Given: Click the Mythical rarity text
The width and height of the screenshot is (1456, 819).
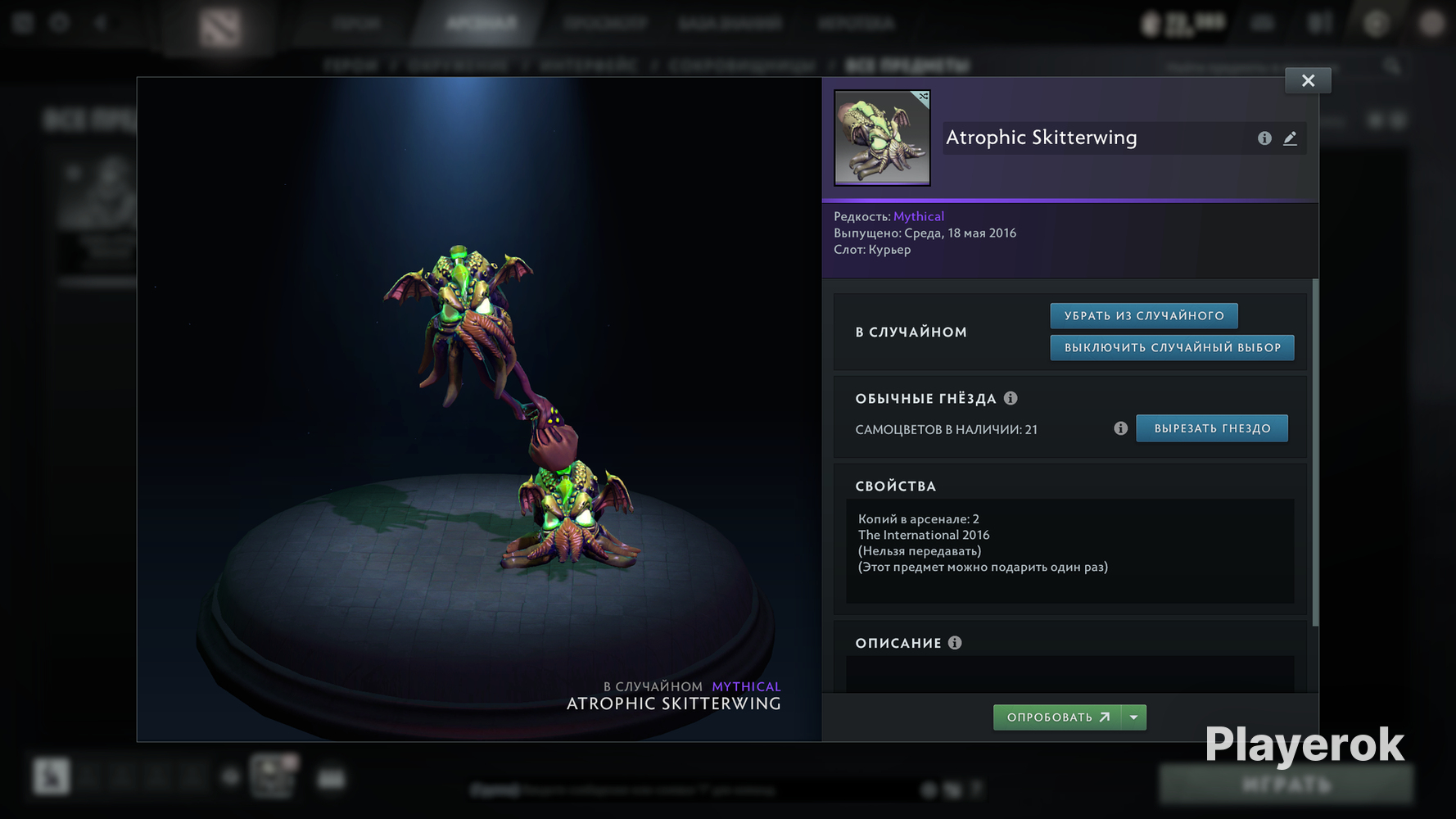Looking at the screenshot, I should (918, 216).
